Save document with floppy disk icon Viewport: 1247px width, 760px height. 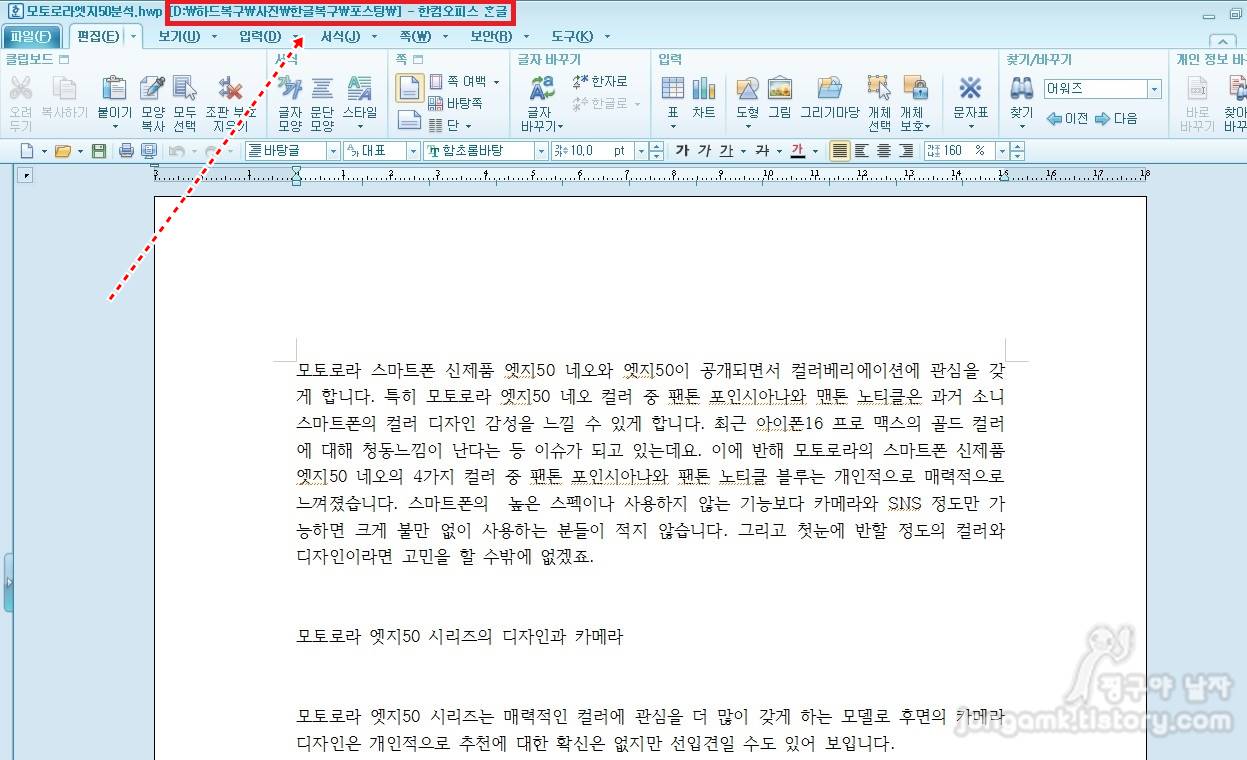pos(98,151)
